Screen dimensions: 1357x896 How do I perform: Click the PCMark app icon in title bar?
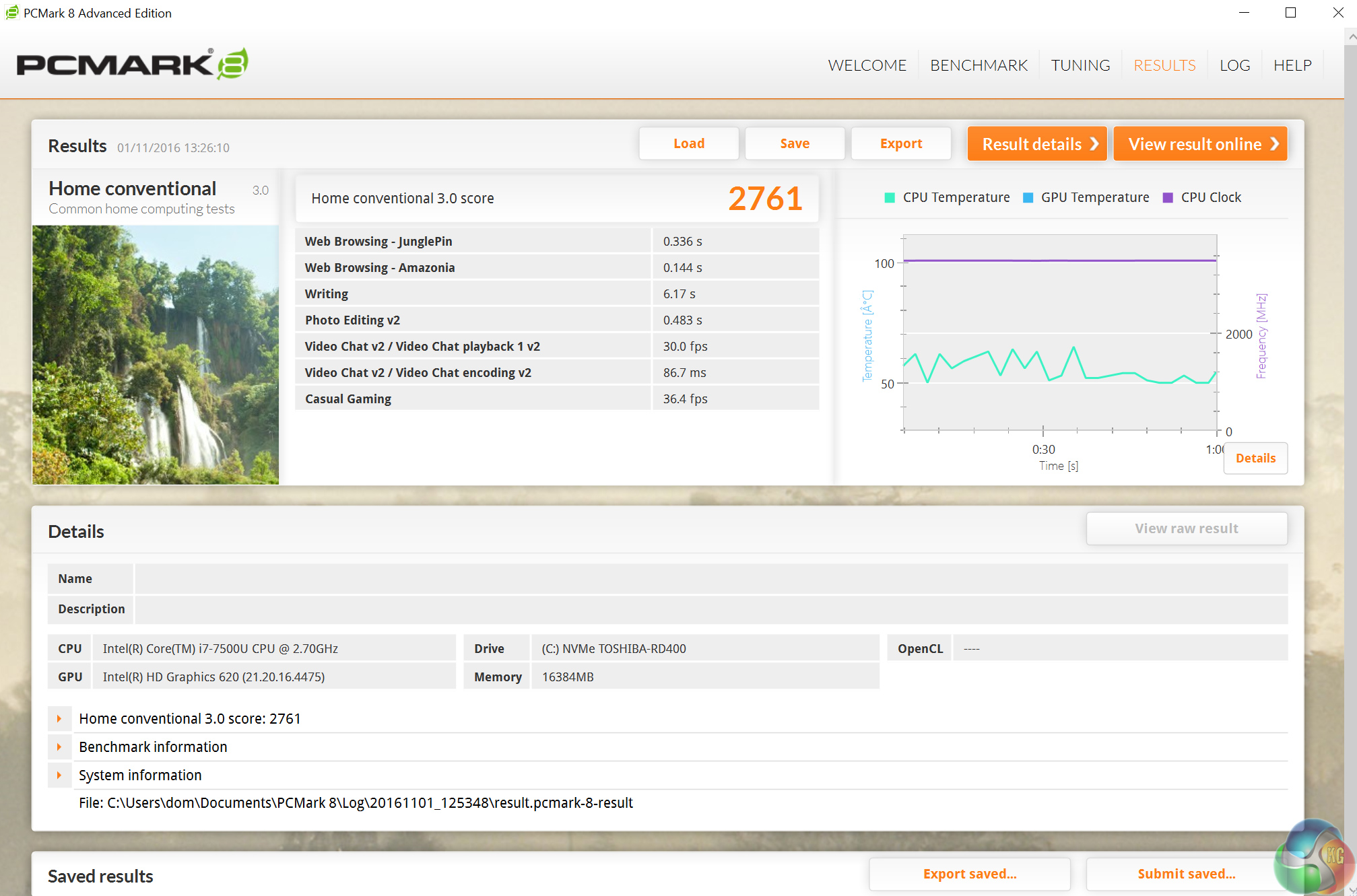11,13
